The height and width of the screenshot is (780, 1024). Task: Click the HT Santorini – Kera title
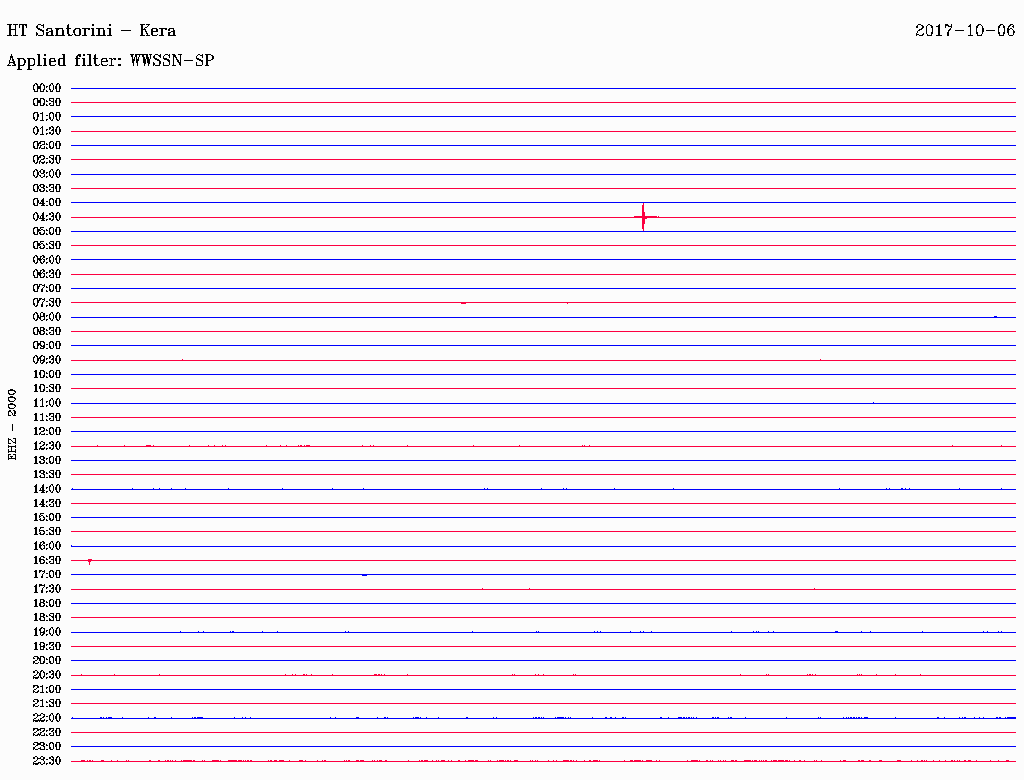point(91,31)
